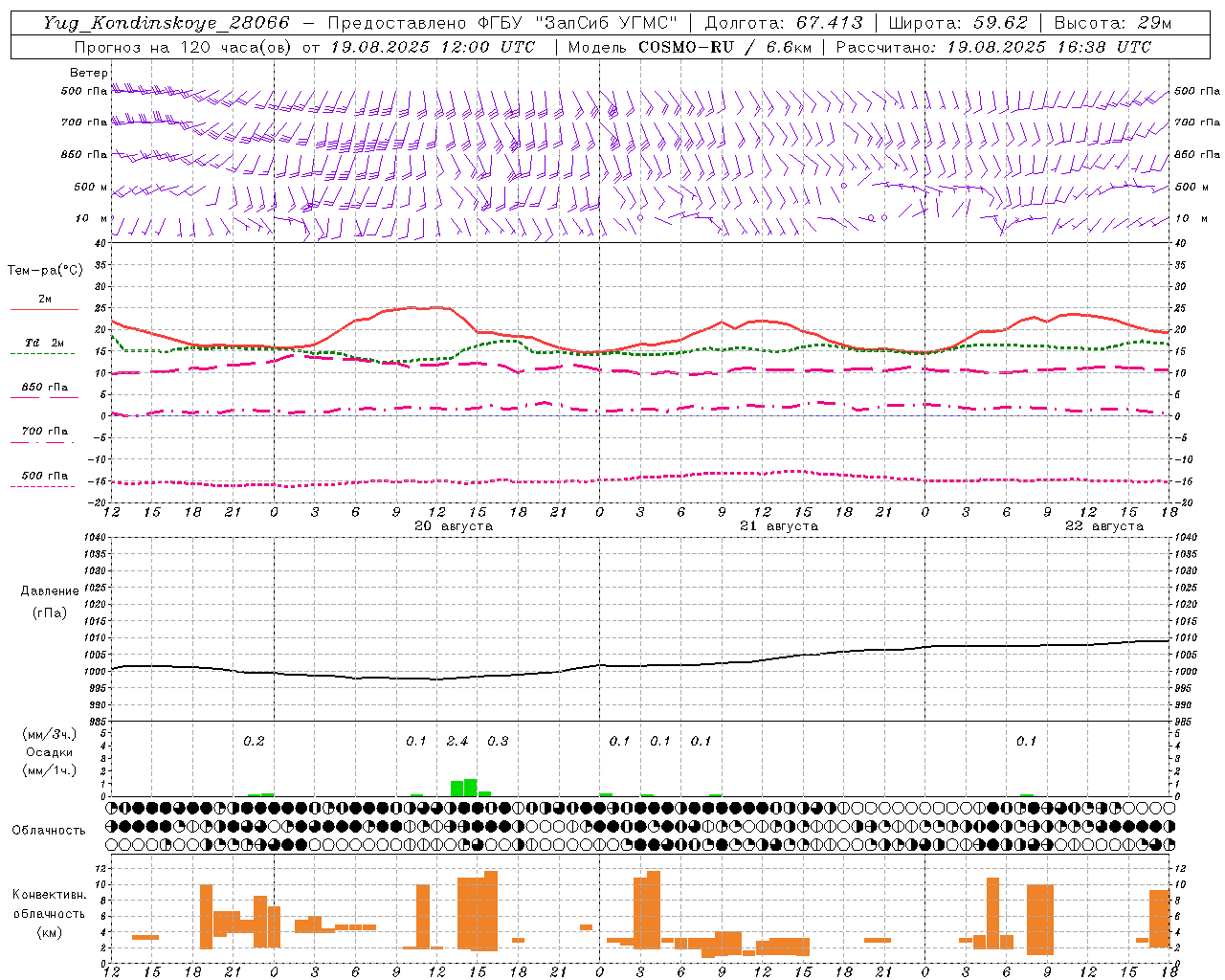Click the tallest green precipitation bar below 2.4
Image resolution: width=1225 pixels, height=980 pixels.
[470, 788]
